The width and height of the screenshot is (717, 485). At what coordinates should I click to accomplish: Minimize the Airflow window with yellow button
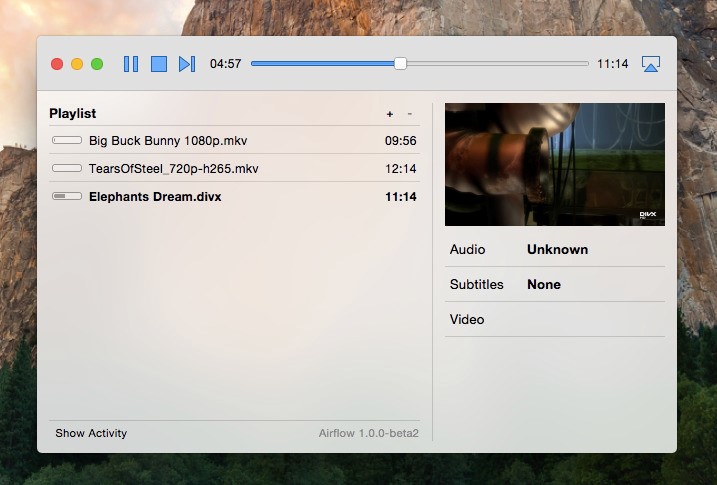click(x=77, y=64)
